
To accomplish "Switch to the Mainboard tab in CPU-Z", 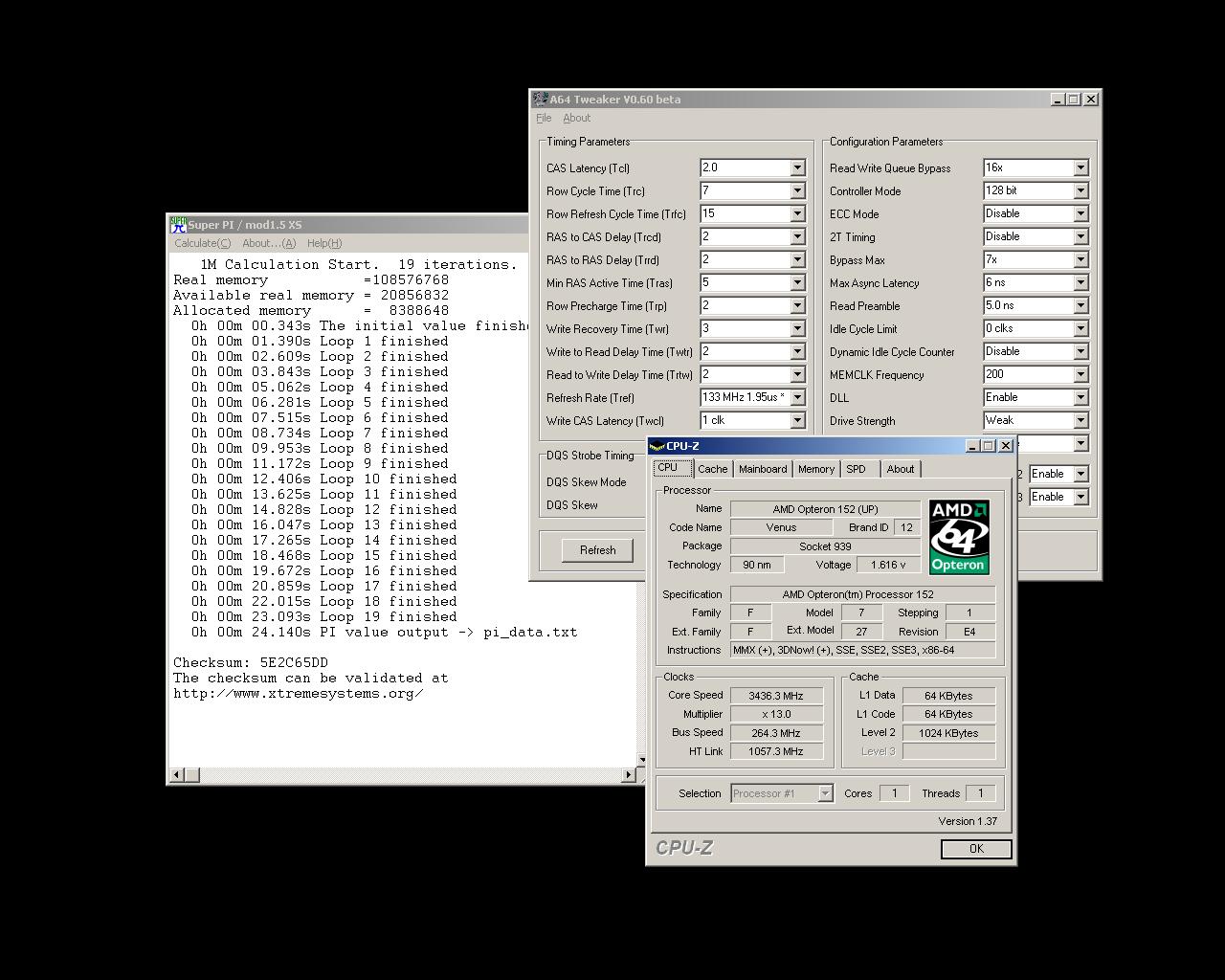I will click(763, 469).
